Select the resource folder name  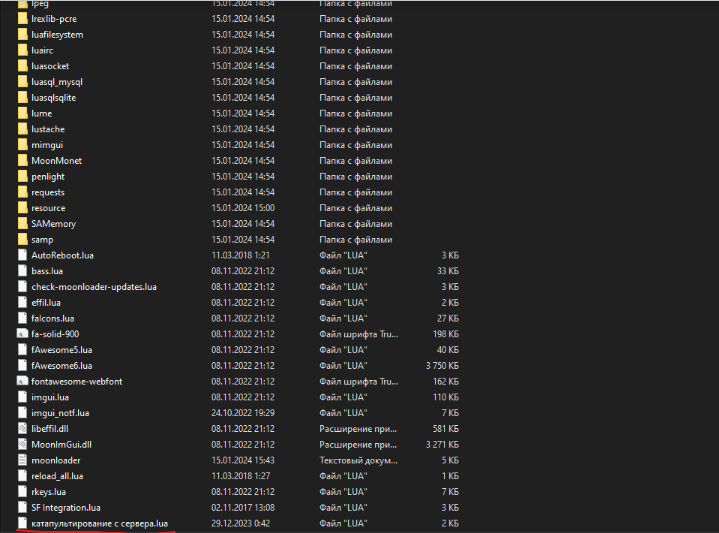[48, 208]
